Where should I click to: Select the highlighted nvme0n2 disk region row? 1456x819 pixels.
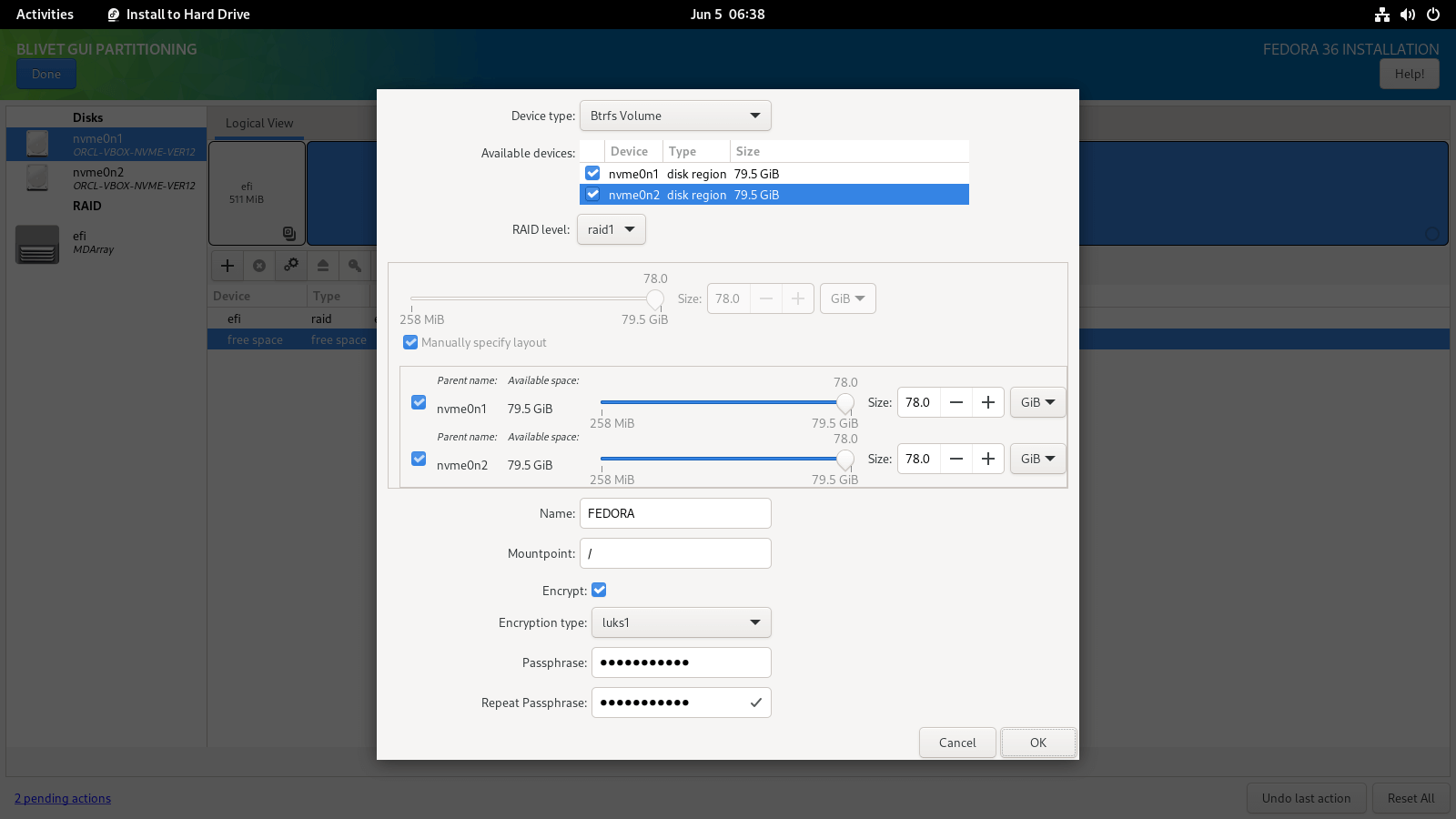click(x=774, y=195)
